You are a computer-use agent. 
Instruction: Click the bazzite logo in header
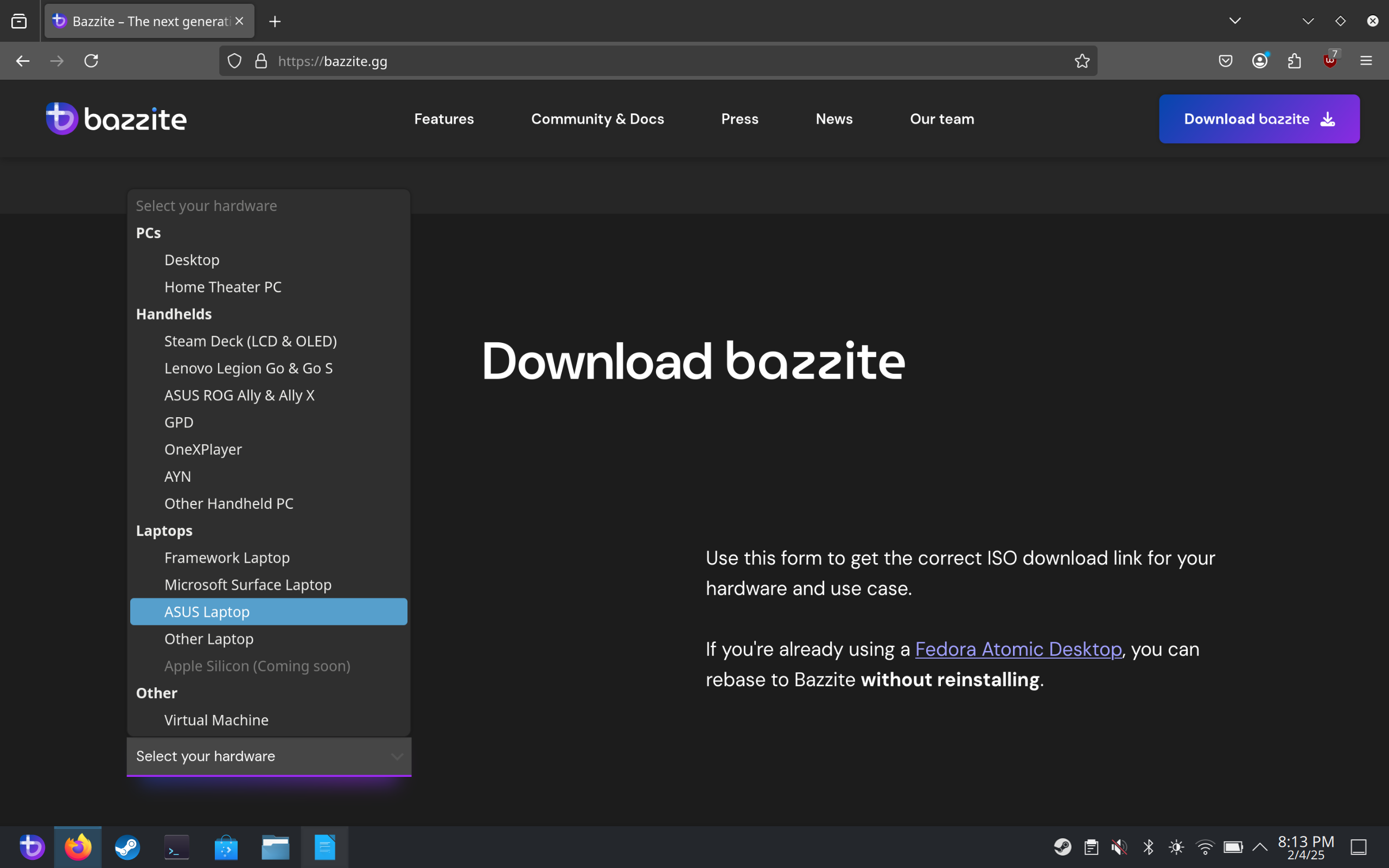pos(116,119)
